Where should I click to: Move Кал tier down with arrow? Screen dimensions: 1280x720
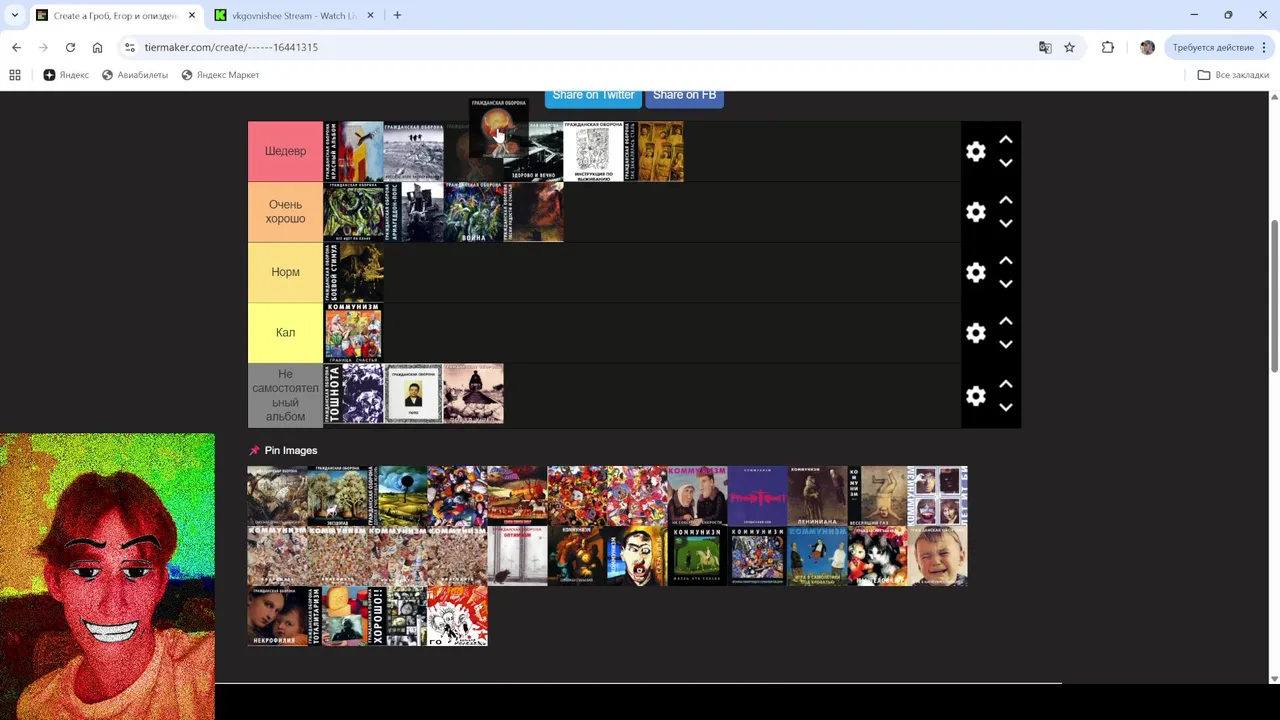coord(1006,345)
